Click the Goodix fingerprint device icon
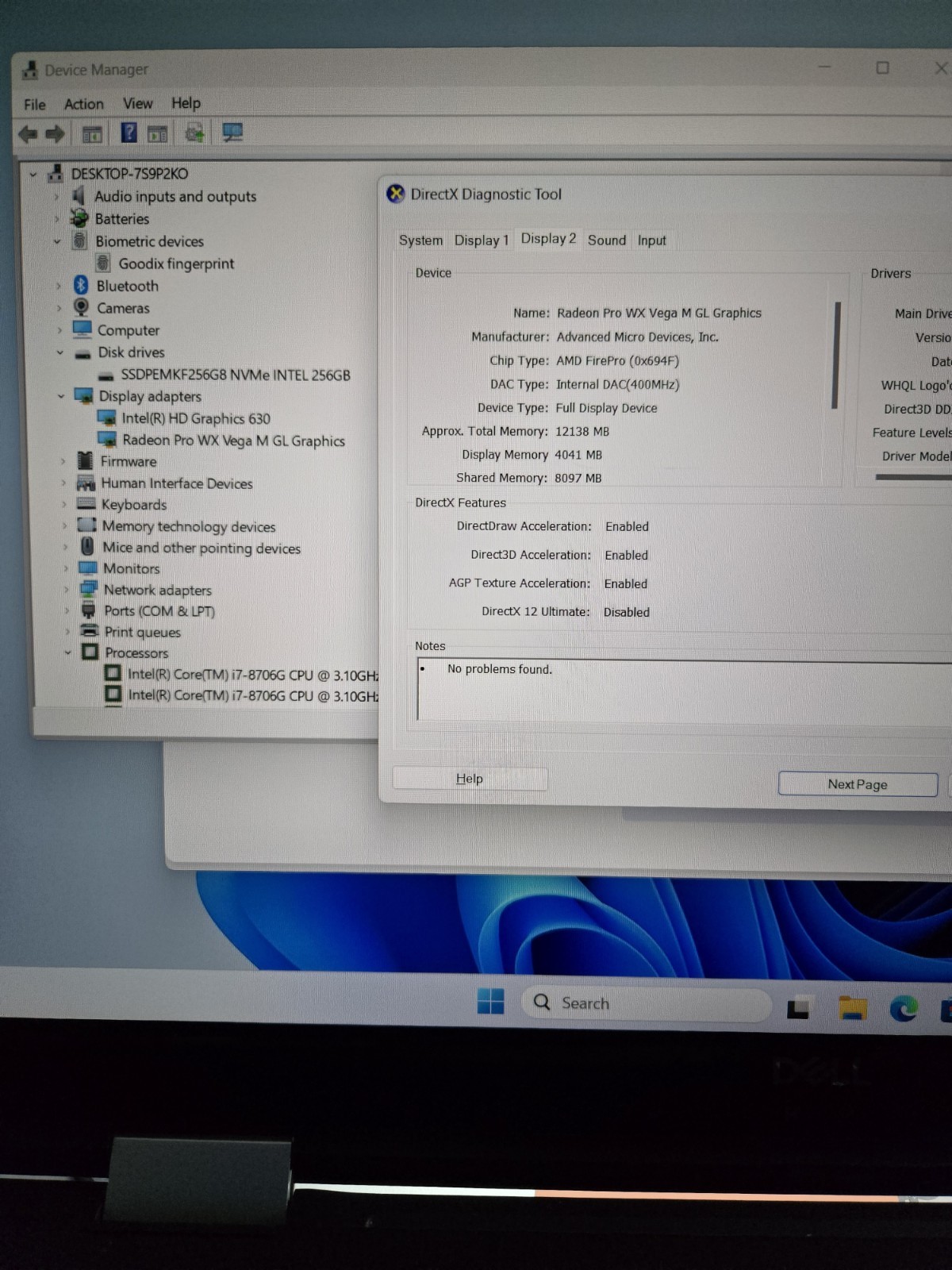Screen dimensions: 952x1270 coord(103,263)
